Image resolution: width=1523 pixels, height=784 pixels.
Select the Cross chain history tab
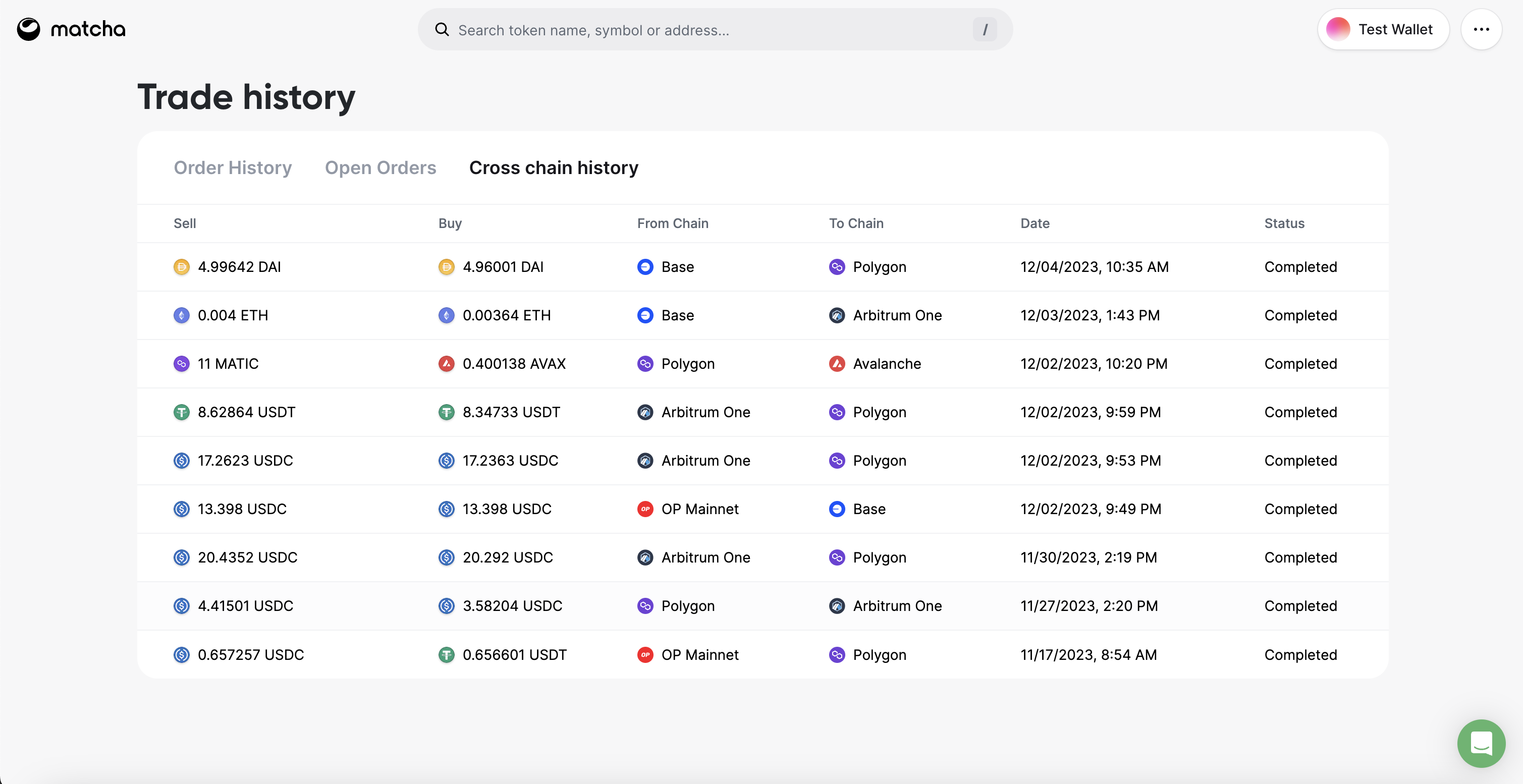[x=554, y=168]
